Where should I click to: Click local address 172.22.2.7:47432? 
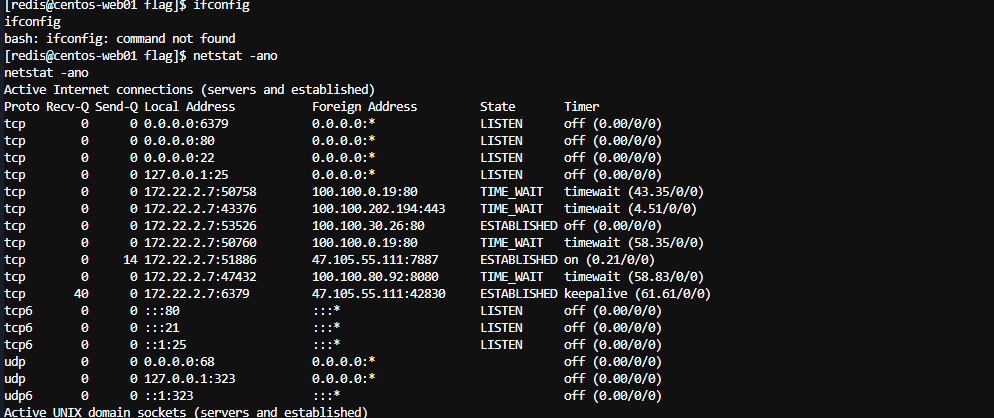tap(200, 277)
